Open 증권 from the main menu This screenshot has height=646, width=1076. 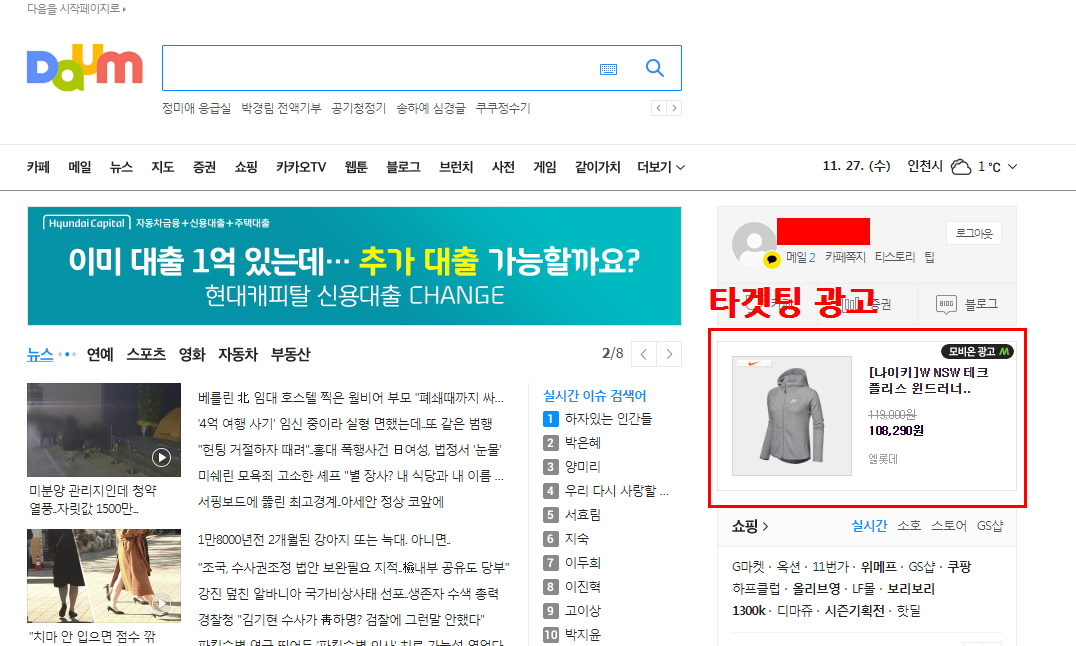pos(204,167)
